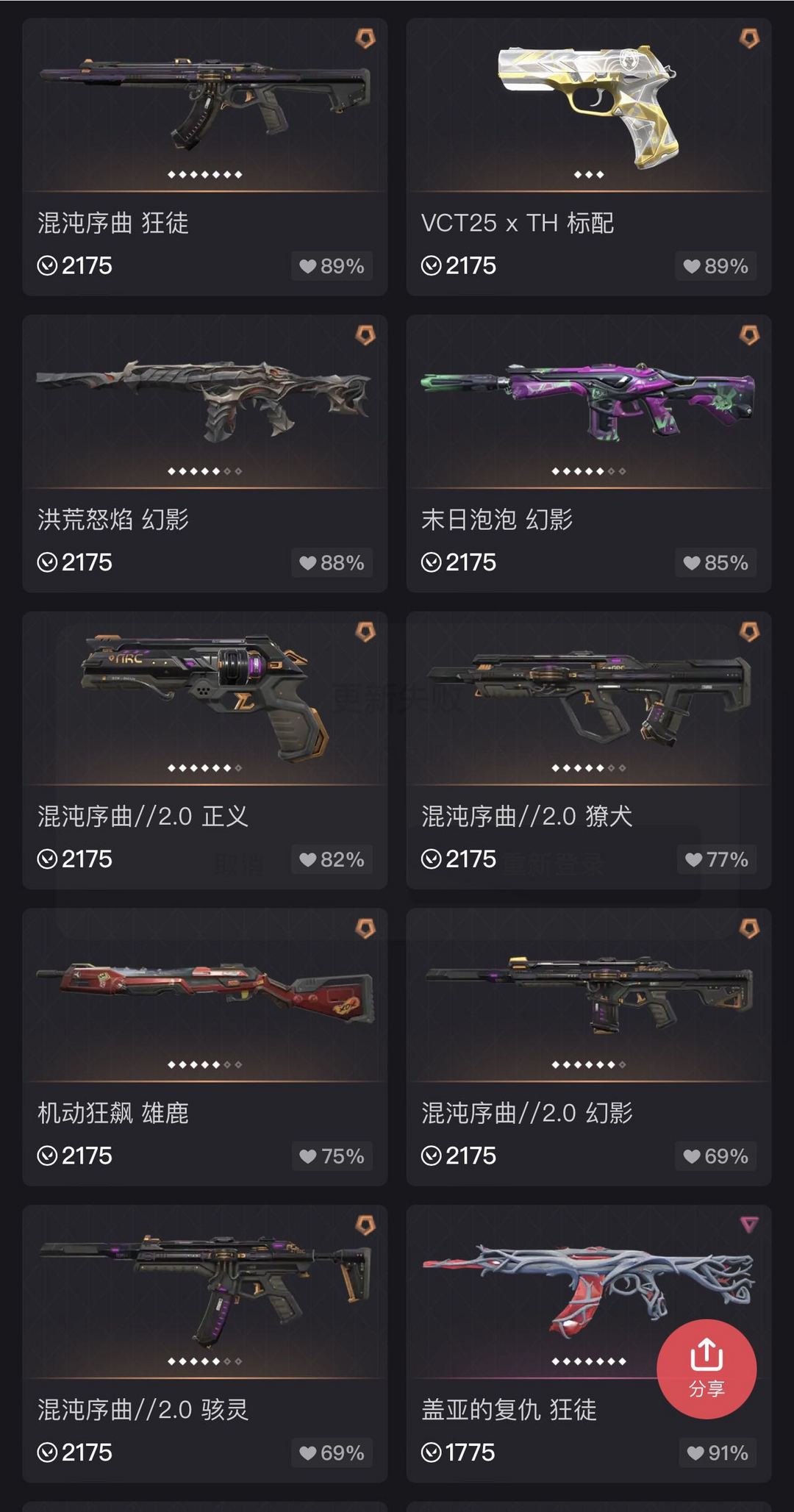
Task: Select the variant dots under 洪荒怒焰 幻影
Action: click(205, 471)
